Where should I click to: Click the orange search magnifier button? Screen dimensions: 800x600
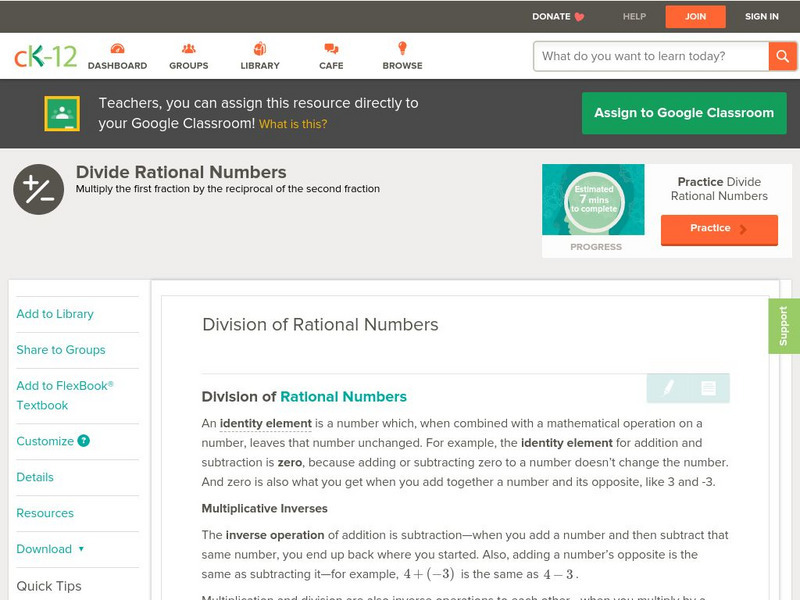click(x=782, y=56)
